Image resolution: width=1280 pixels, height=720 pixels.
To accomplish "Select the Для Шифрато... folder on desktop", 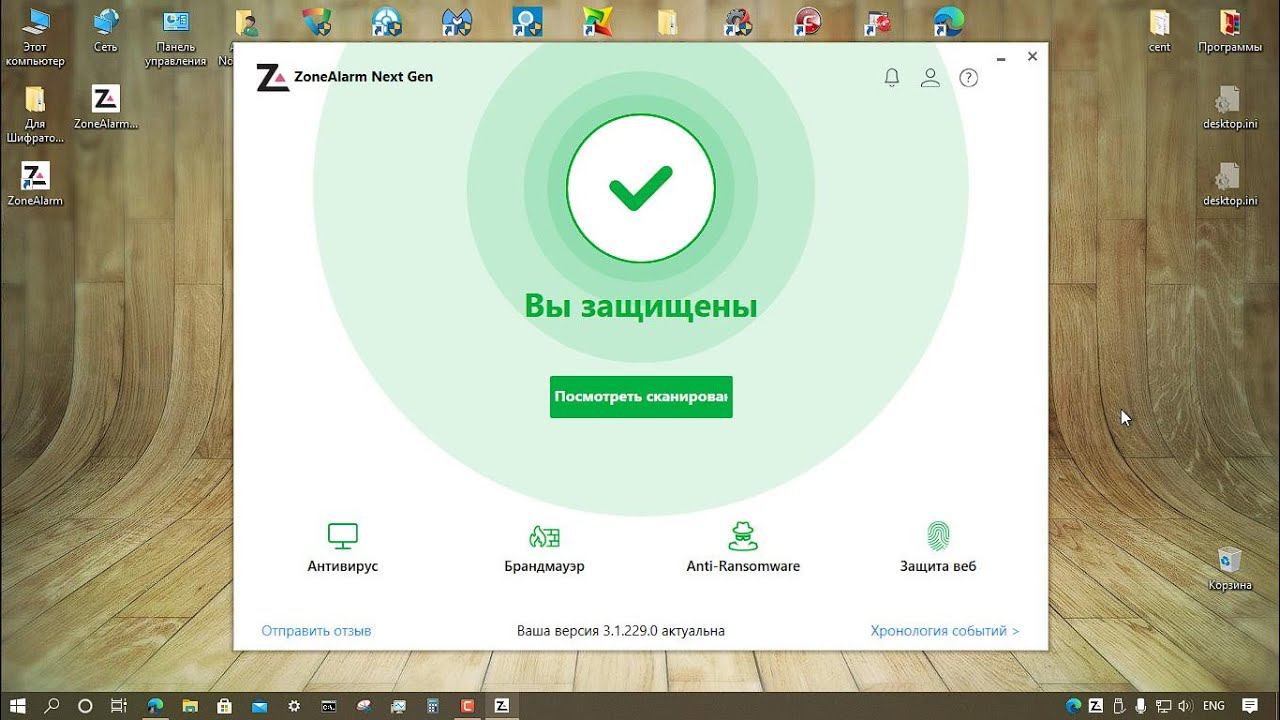I will 35,114.
